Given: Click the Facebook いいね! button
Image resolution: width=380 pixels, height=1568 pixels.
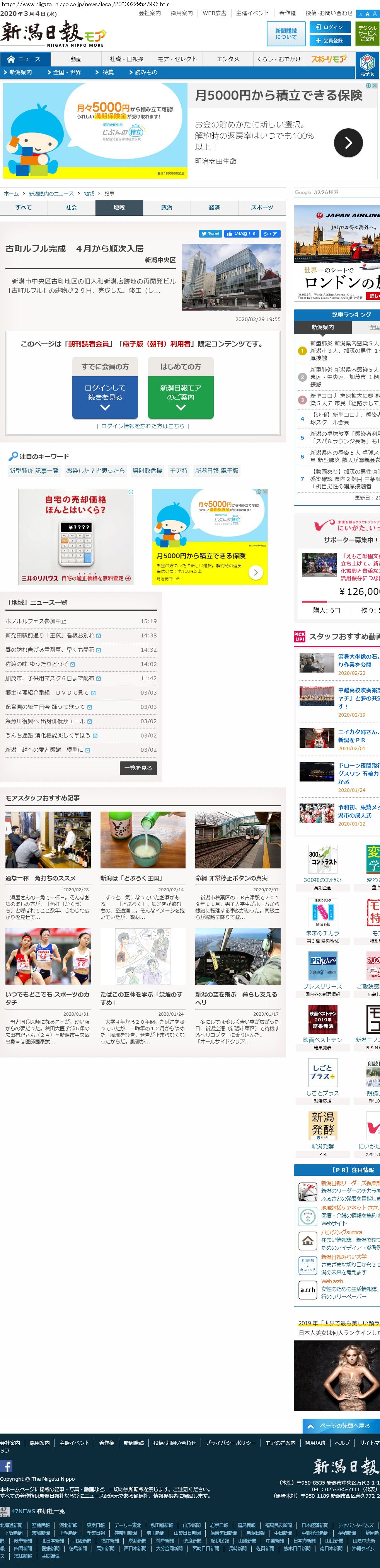Looking at the screenshot, I should point(241,234).
